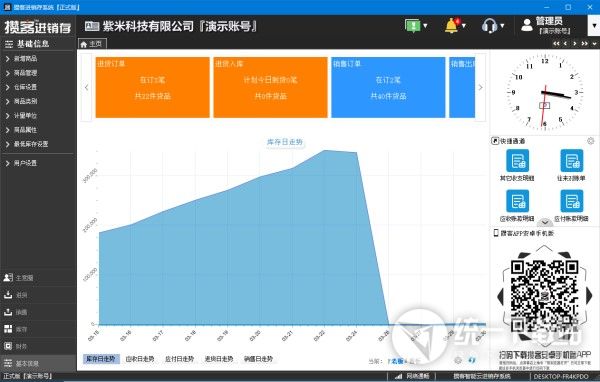Click the orange 进货订单 summary card
The image size is (600, 382).
(x=152, y=87)
